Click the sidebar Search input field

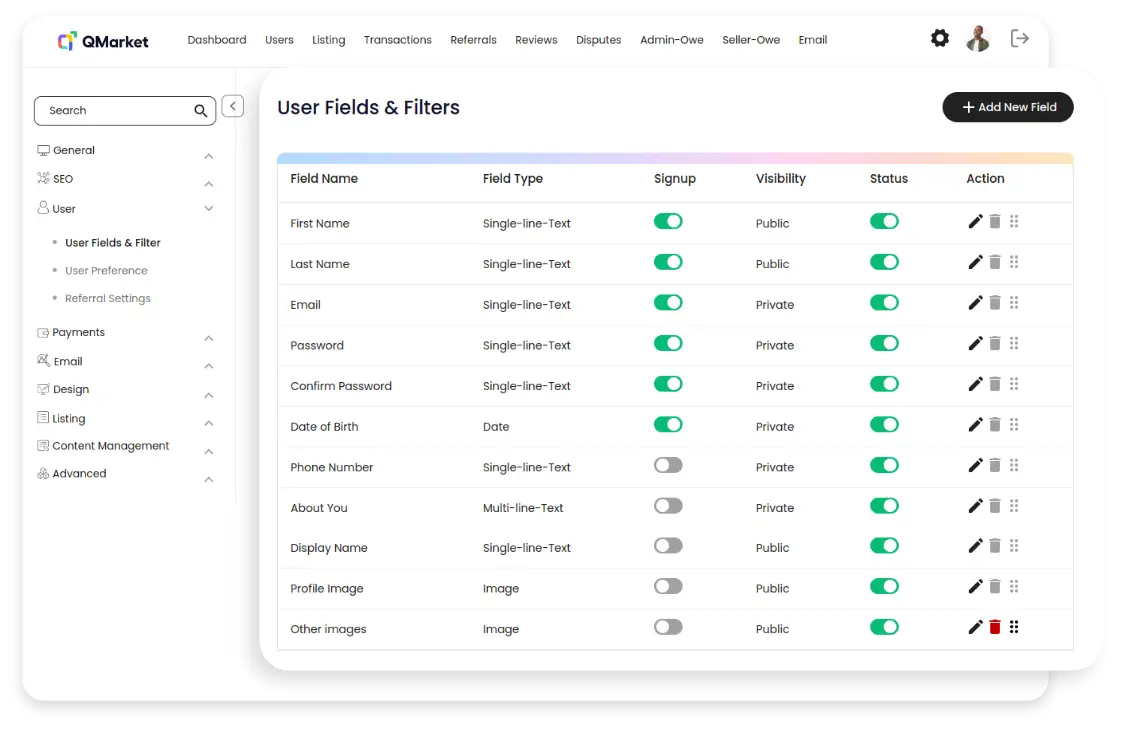click(115, 111)
